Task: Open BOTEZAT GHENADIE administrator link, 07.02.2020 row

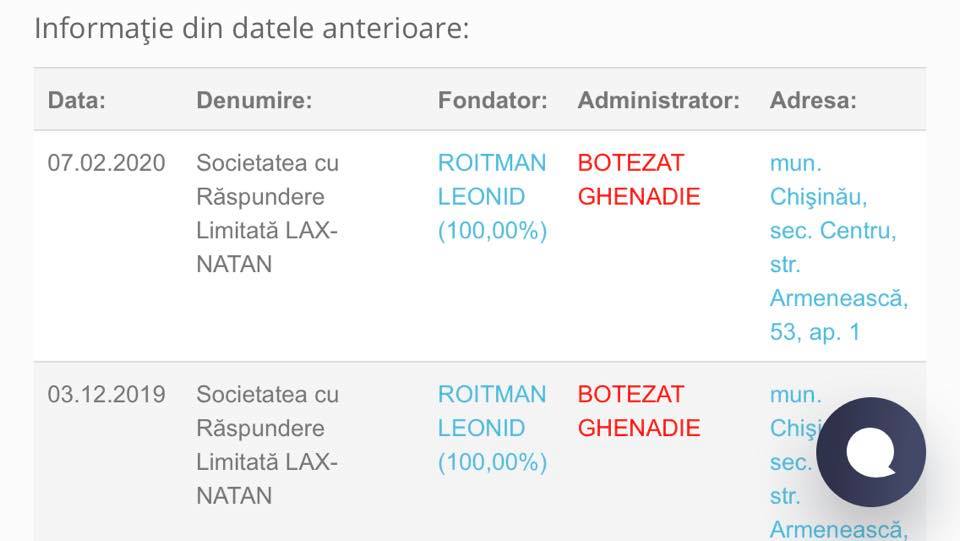Action: coord(639,179)
